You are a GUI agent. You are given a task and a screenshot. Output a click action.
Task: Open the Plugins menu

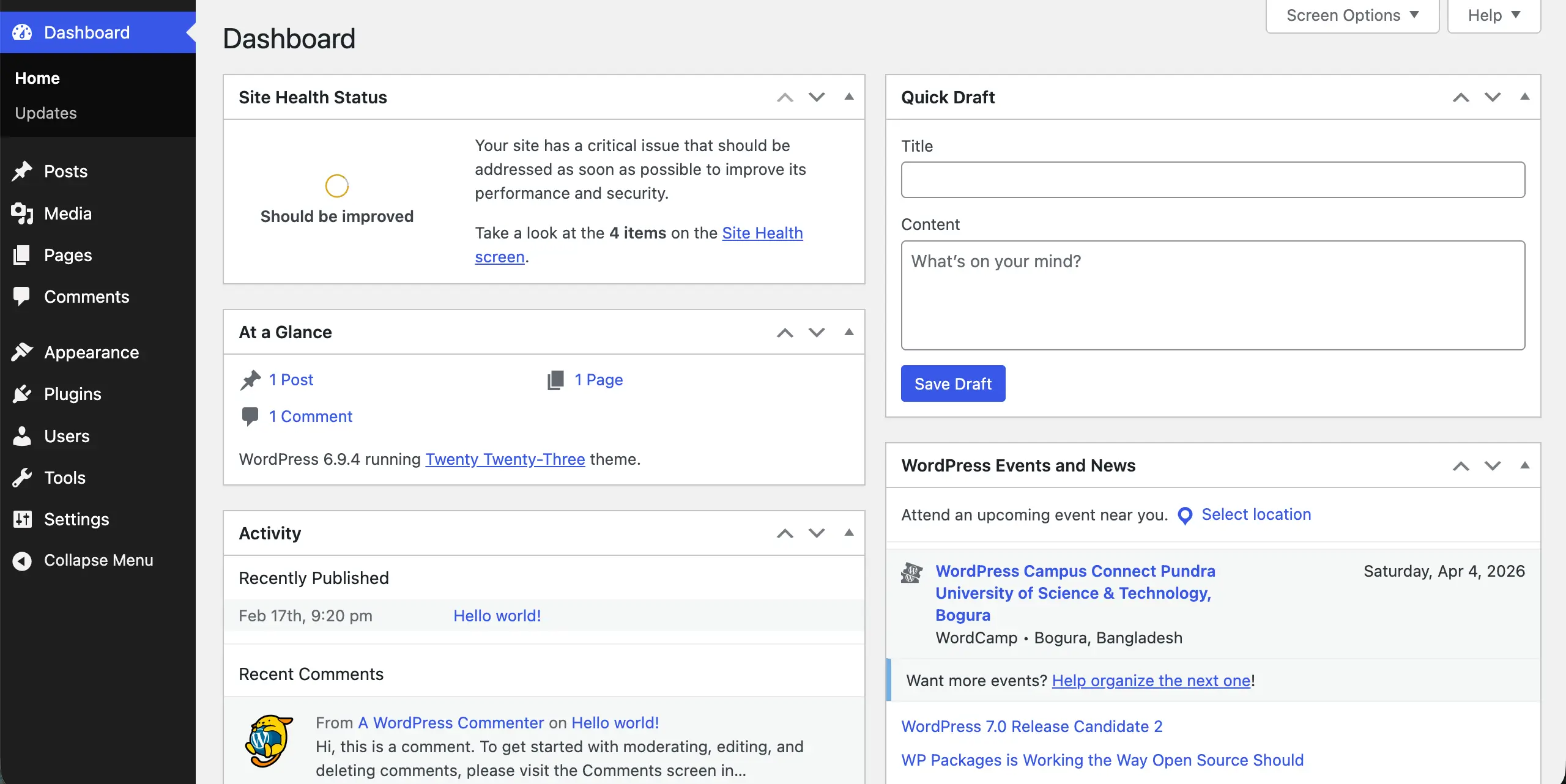98,394
